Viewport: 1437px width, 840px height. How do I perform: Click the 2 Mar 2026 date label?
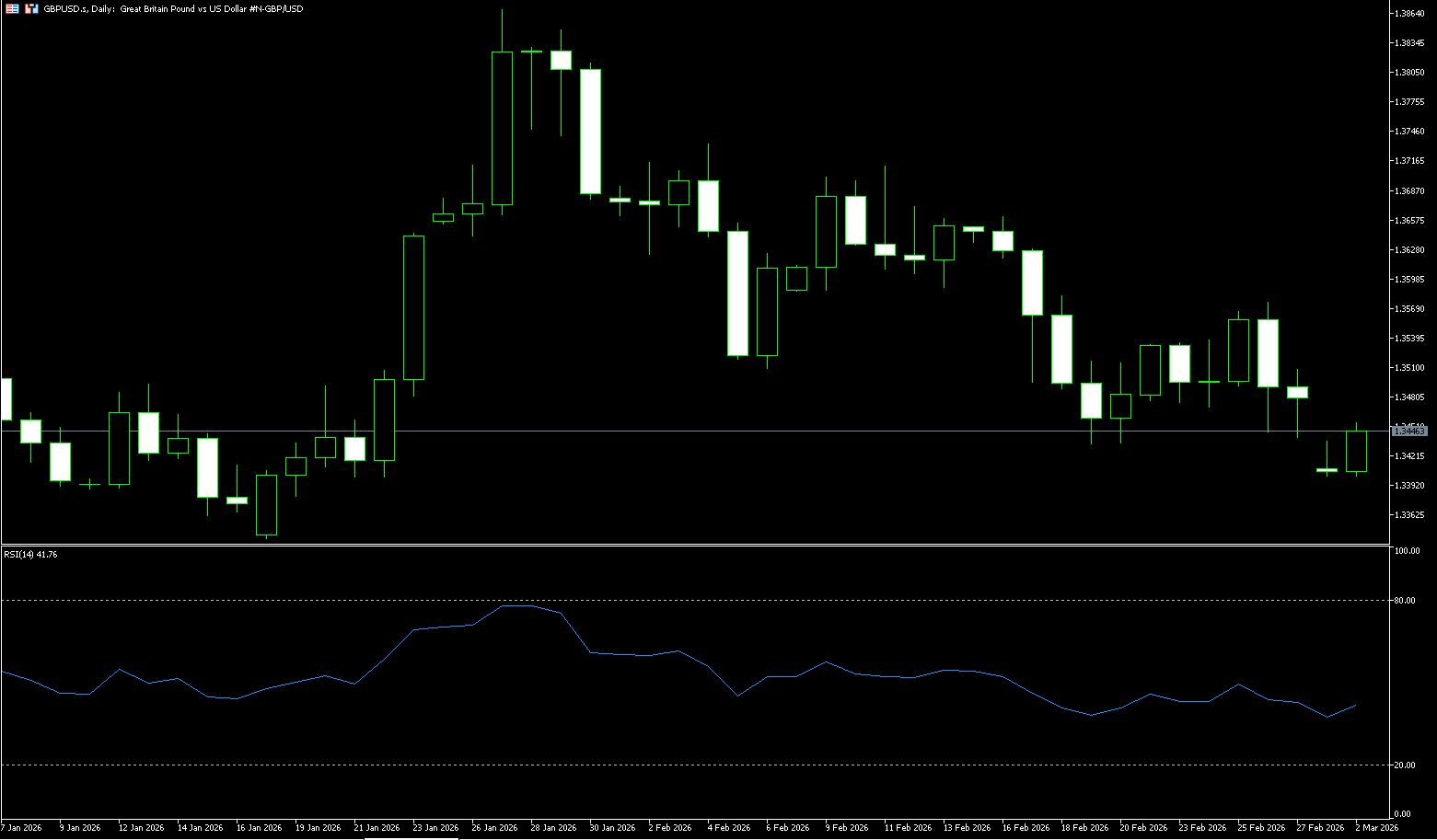coord(1376,828)
